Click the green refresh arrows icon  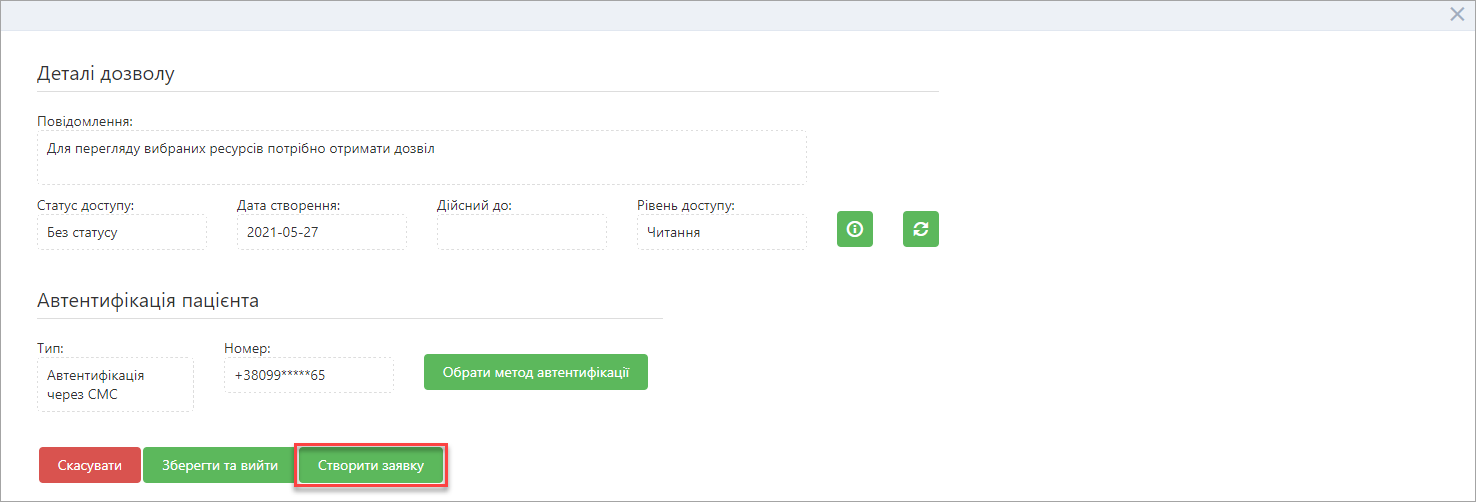click(x=920, y=229)
